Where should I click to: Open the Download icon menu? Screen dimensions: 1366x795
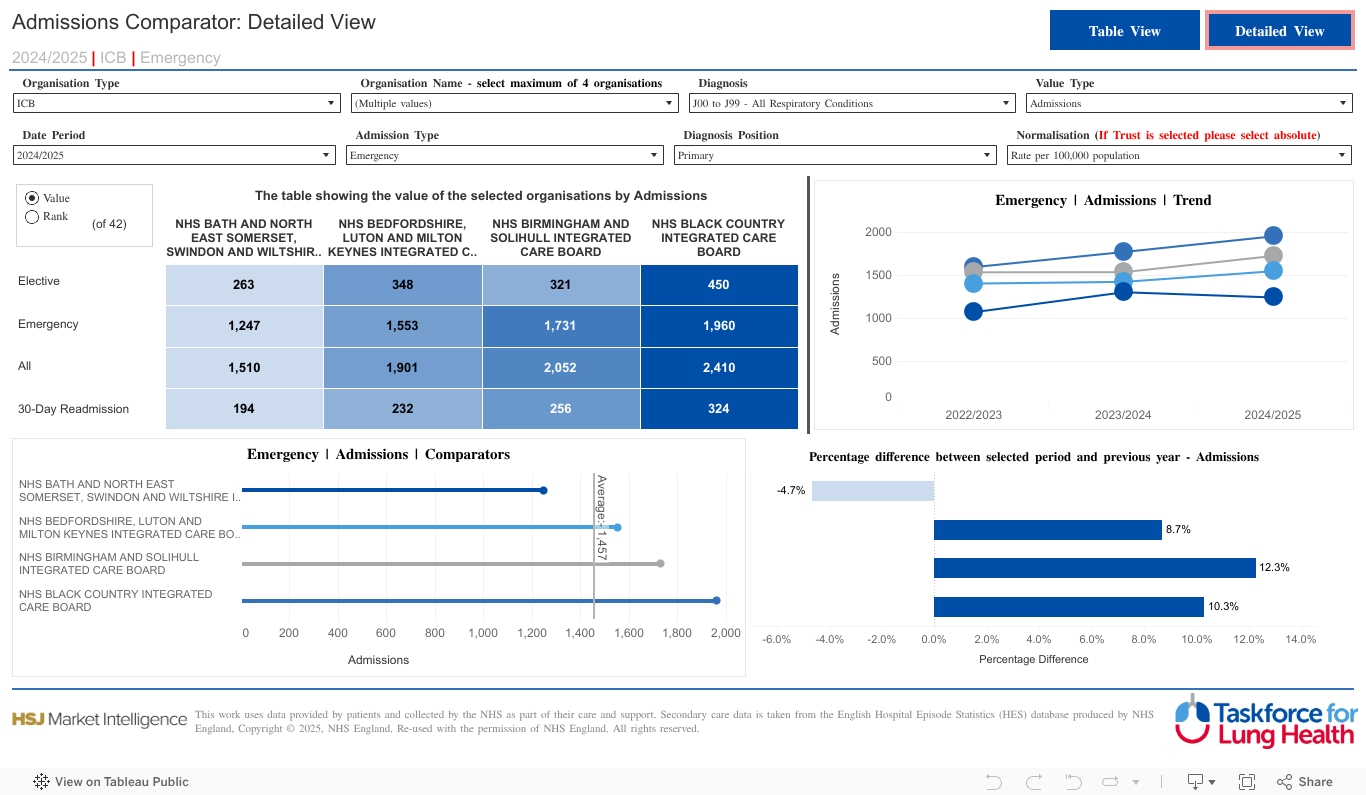1200,782
